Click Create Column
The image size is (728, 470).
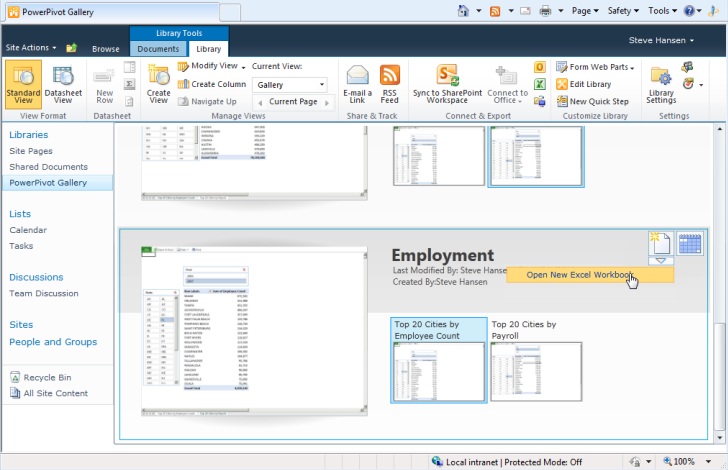[212, 84]
